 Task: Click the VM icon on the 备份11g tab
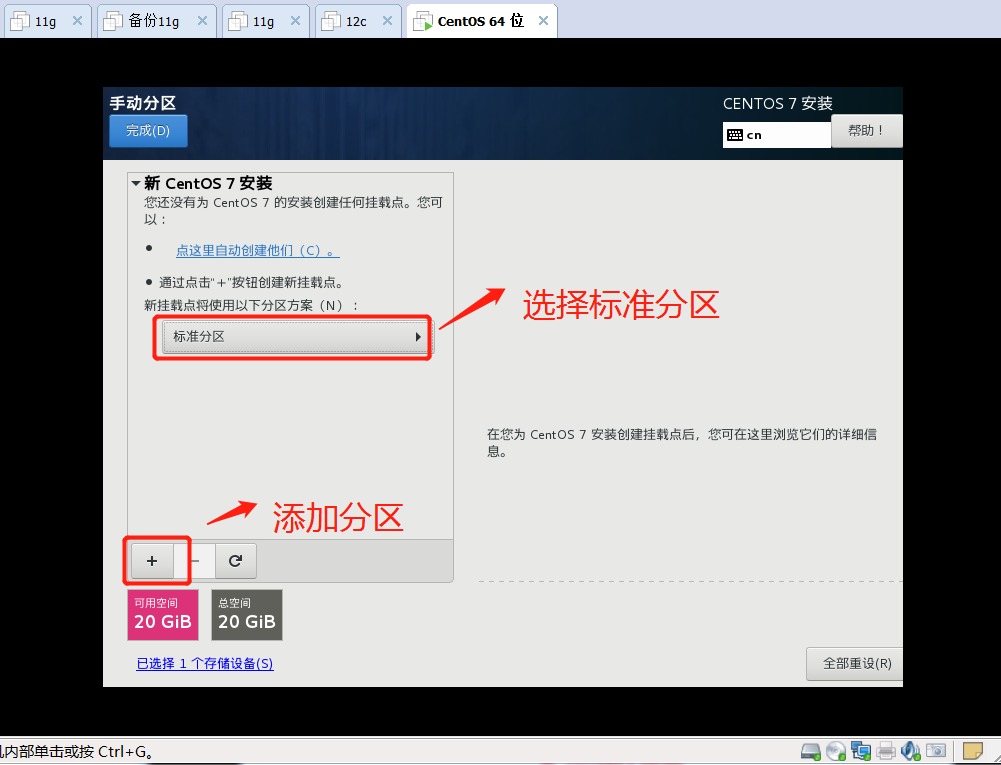click(113, 21)
